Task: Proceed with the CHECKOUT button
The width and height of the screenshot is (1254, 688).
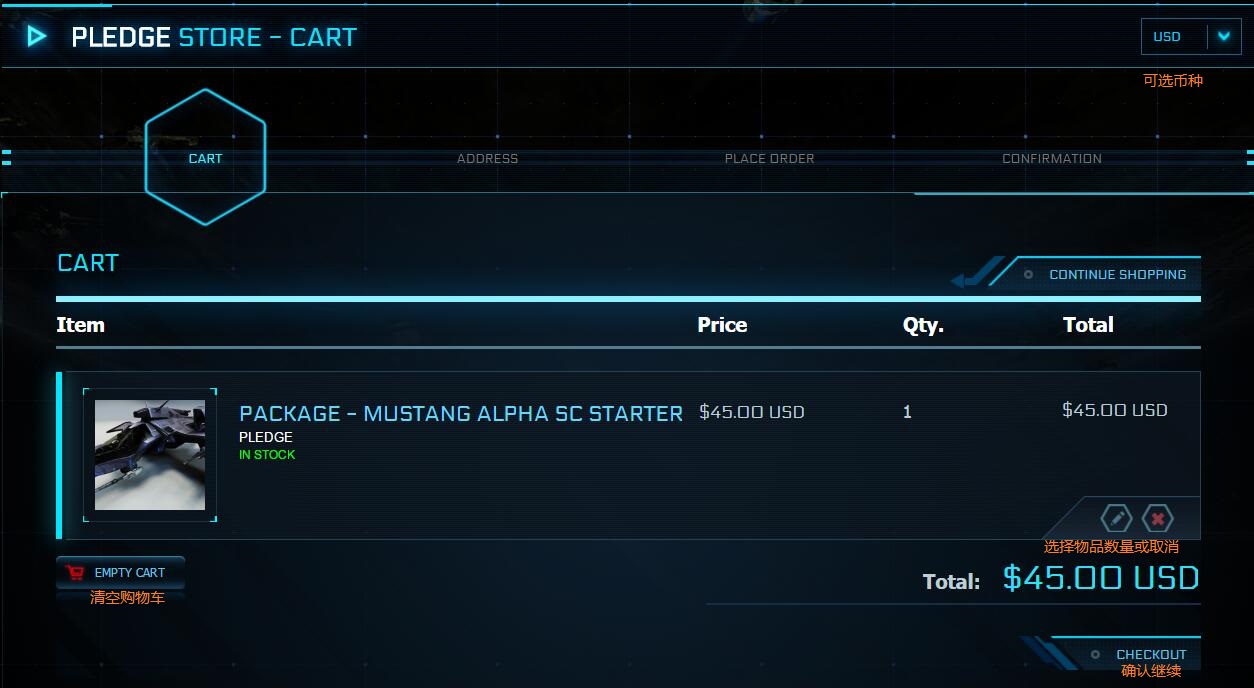Action: coord(1150,654)
